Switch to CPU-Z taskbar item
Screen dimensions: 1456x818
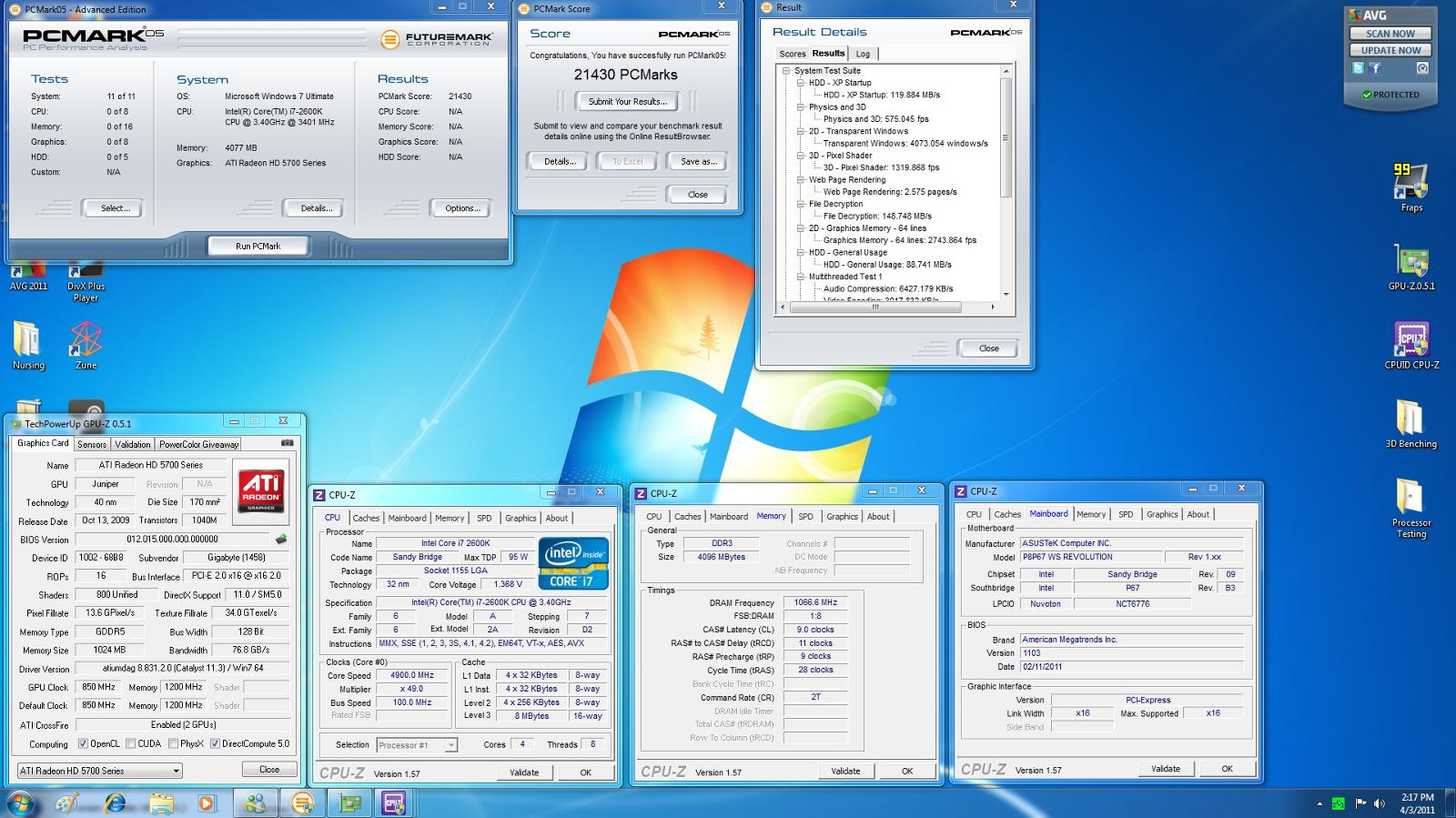[x=394, y=803]
